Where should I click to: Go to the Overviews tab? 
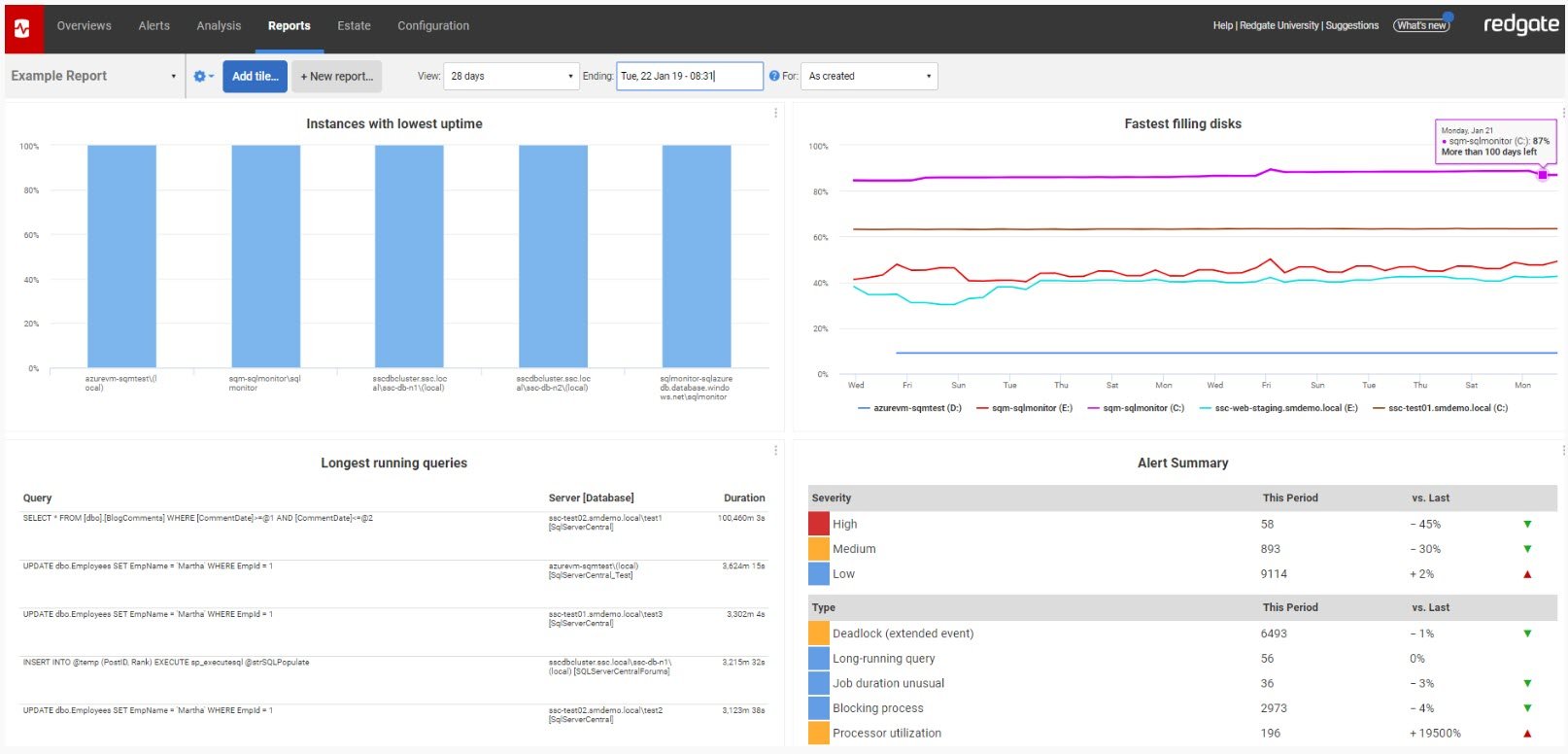coord(84,26)
